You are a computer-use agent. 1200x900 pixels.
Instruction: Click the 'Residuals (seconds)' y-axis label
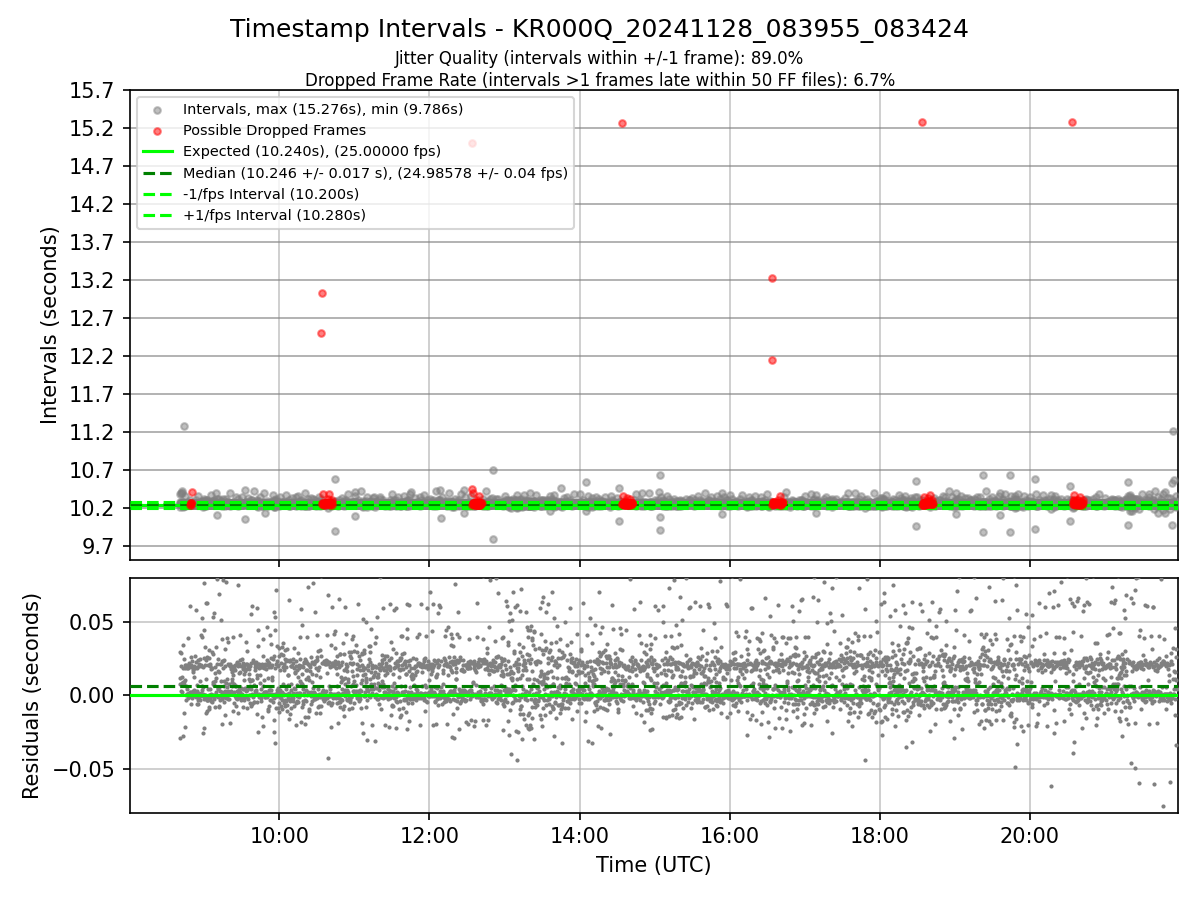click(x=31, y=696)
